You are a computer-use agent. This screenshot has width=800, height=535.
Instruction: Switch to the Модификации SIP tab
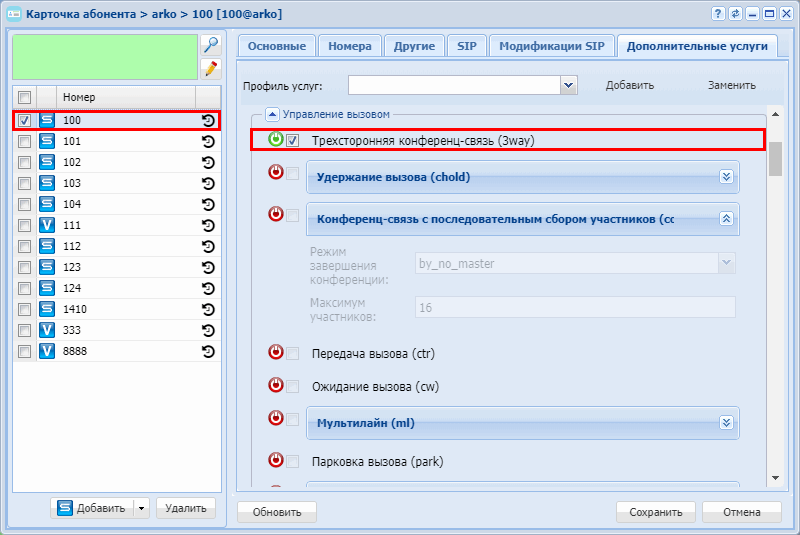point(552,46)
